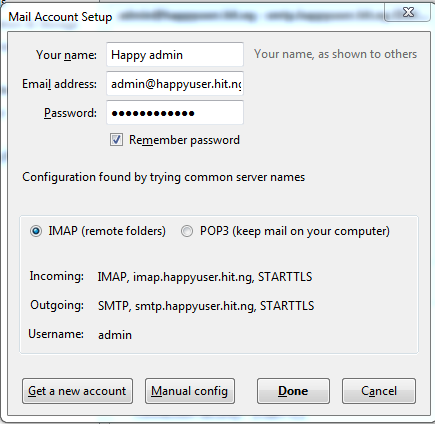435x424 pixels.
Task: Untick the Remember password checkbox
Action: [x=116, y=140]
